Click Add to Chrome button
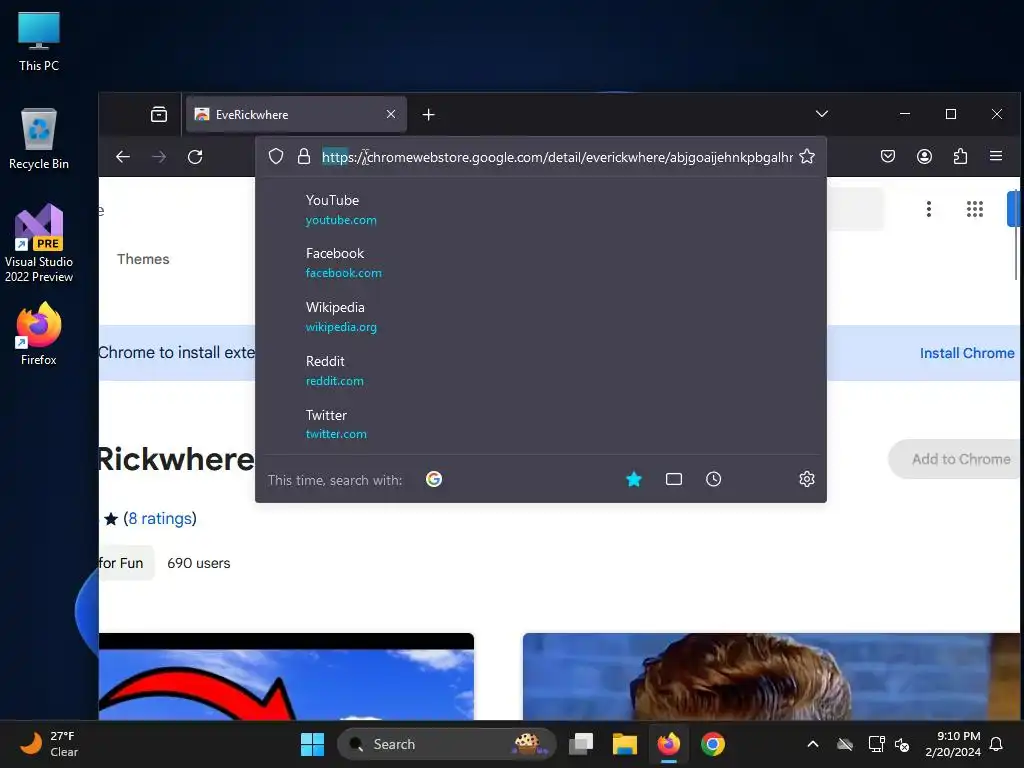 [x=956, y=459]
